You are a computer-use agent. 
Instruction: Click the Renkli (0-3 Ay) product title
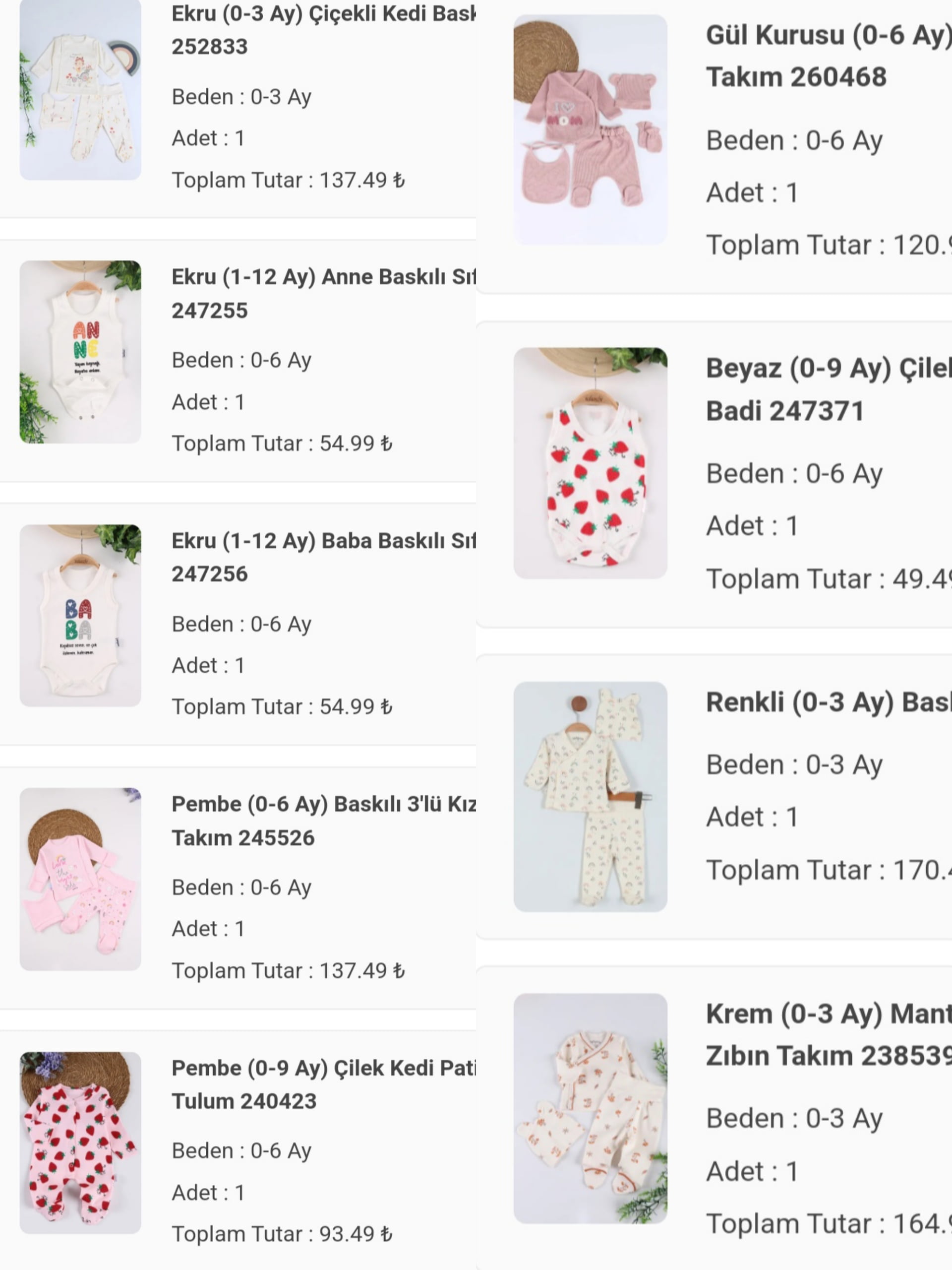pyautogui.click(x=828, y=702)
